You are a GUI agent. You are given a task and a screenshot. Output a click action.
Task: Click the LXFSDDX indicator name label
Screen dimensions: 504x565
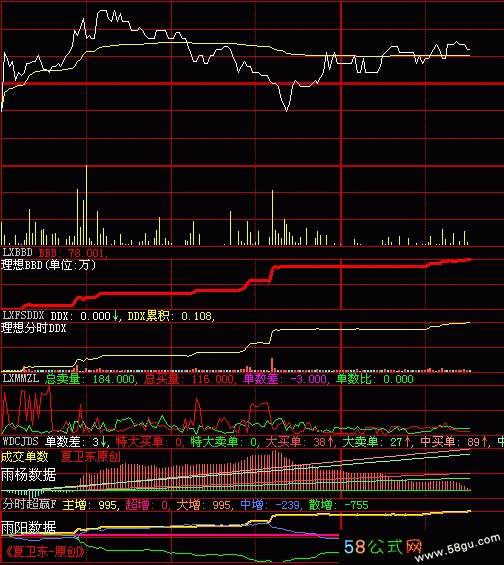coord(23,316)
